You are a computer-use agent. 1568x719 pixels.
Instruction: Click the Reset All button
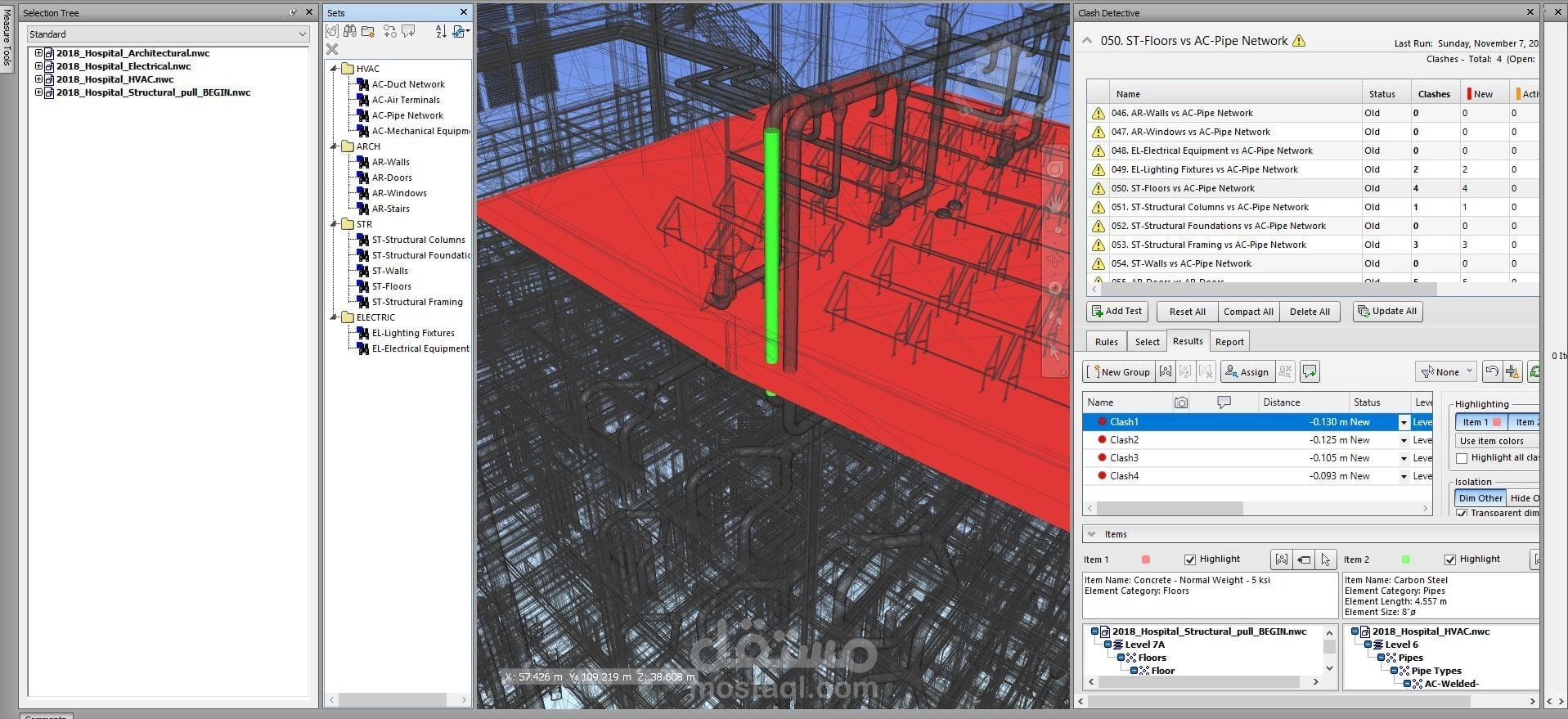[x=1187, y=312]
